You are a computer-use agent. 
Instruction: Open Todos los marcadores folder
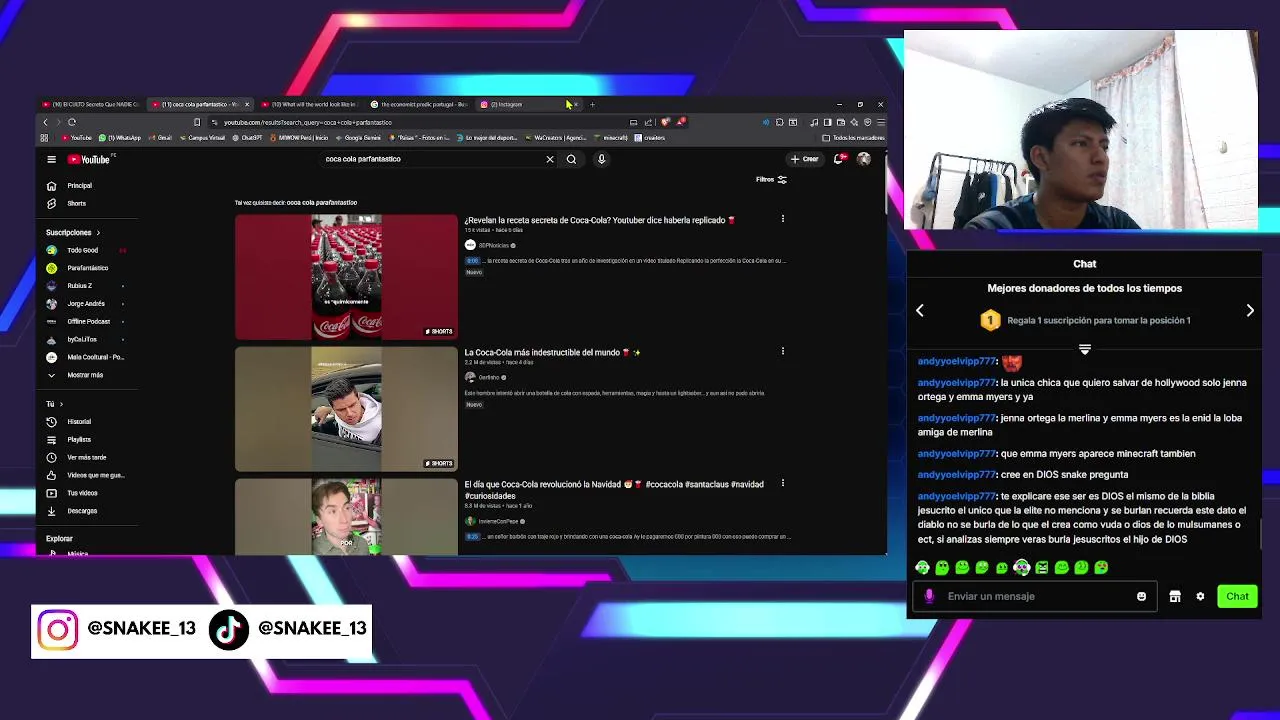[x=853, y=138]
